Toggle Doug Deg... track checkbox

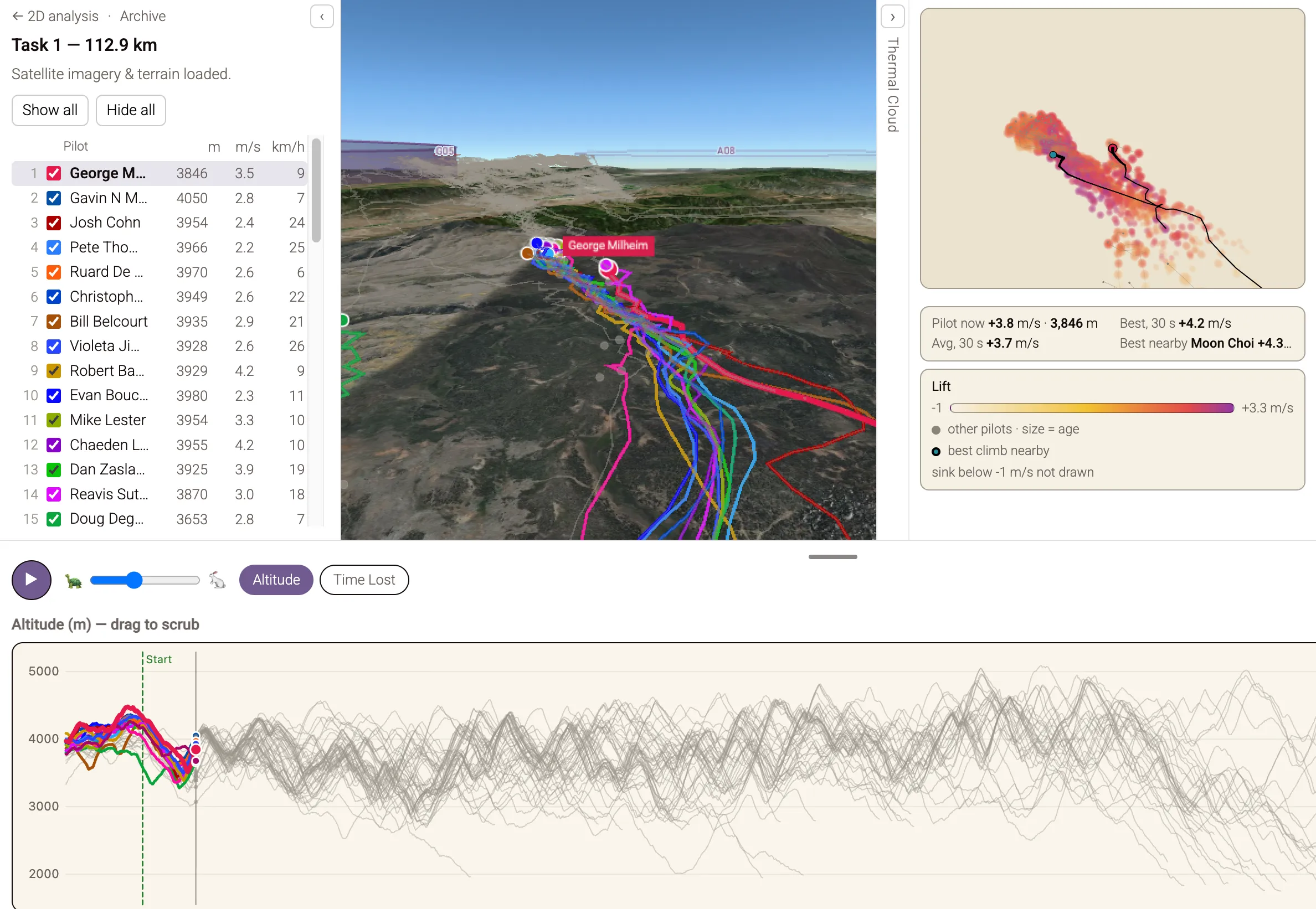pos(54,519)
